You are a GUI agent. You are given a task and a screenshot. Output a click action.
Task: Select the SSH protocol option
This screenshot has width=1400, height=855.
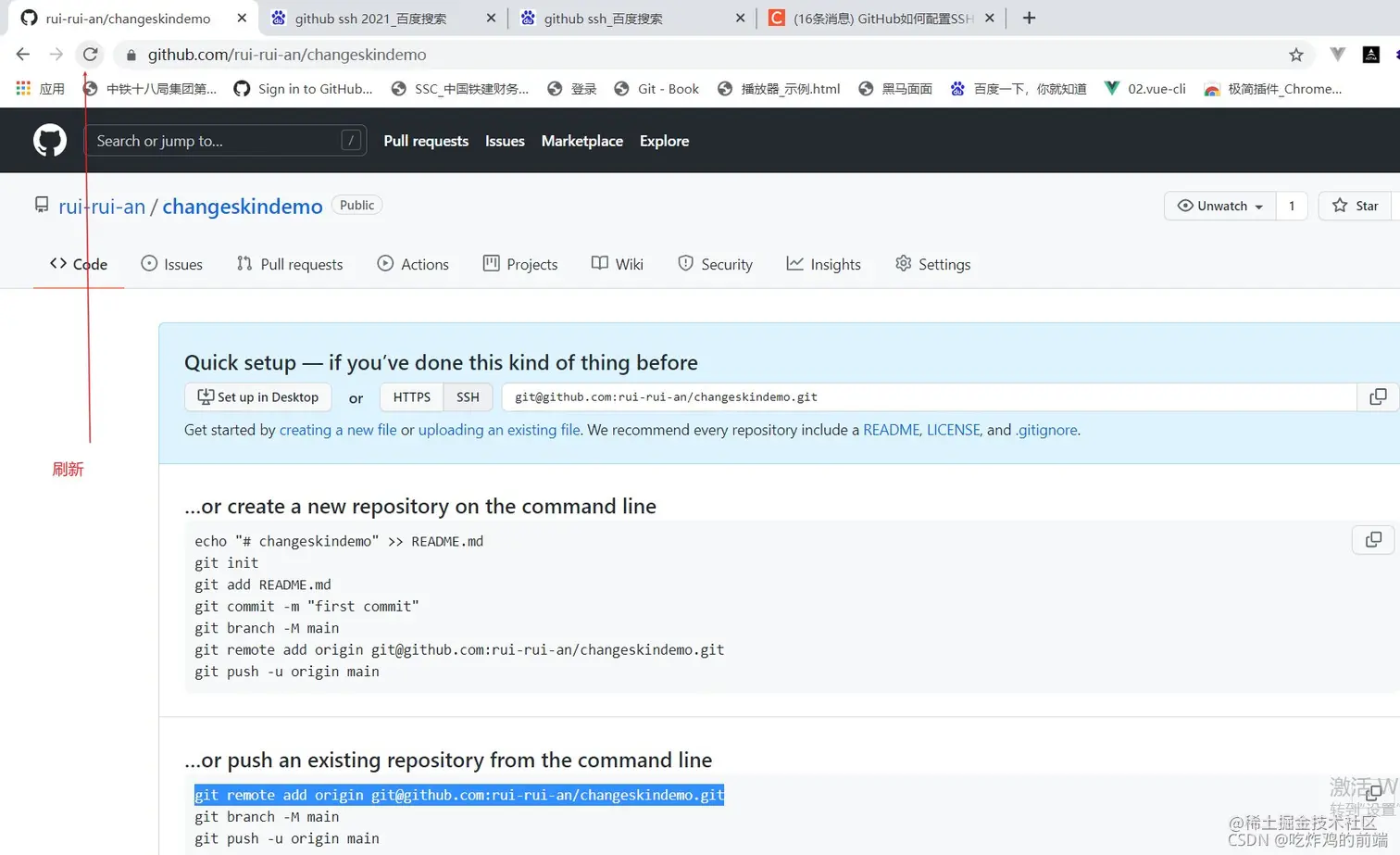click(x=468, y=396)
